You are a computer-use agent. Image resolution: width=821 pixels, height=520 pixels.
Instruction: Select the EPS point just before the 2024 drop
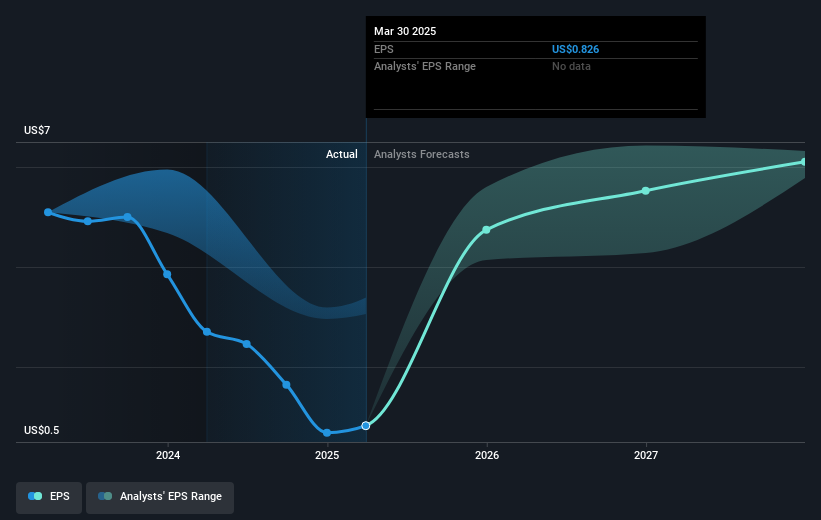click(x=127, y=217)
